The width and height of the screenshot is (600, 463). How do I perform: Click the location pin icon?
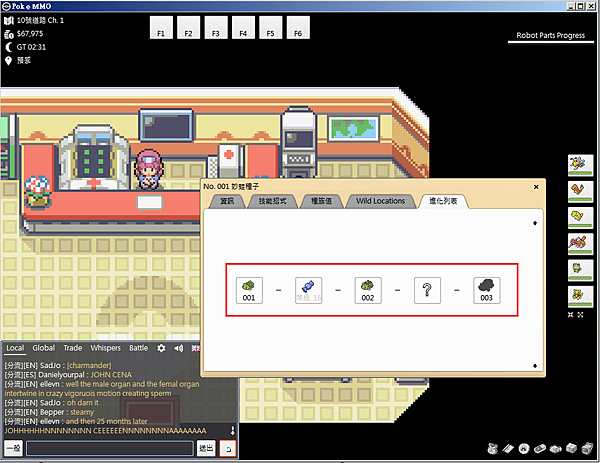pyautogui.click(x=8, y=61)
